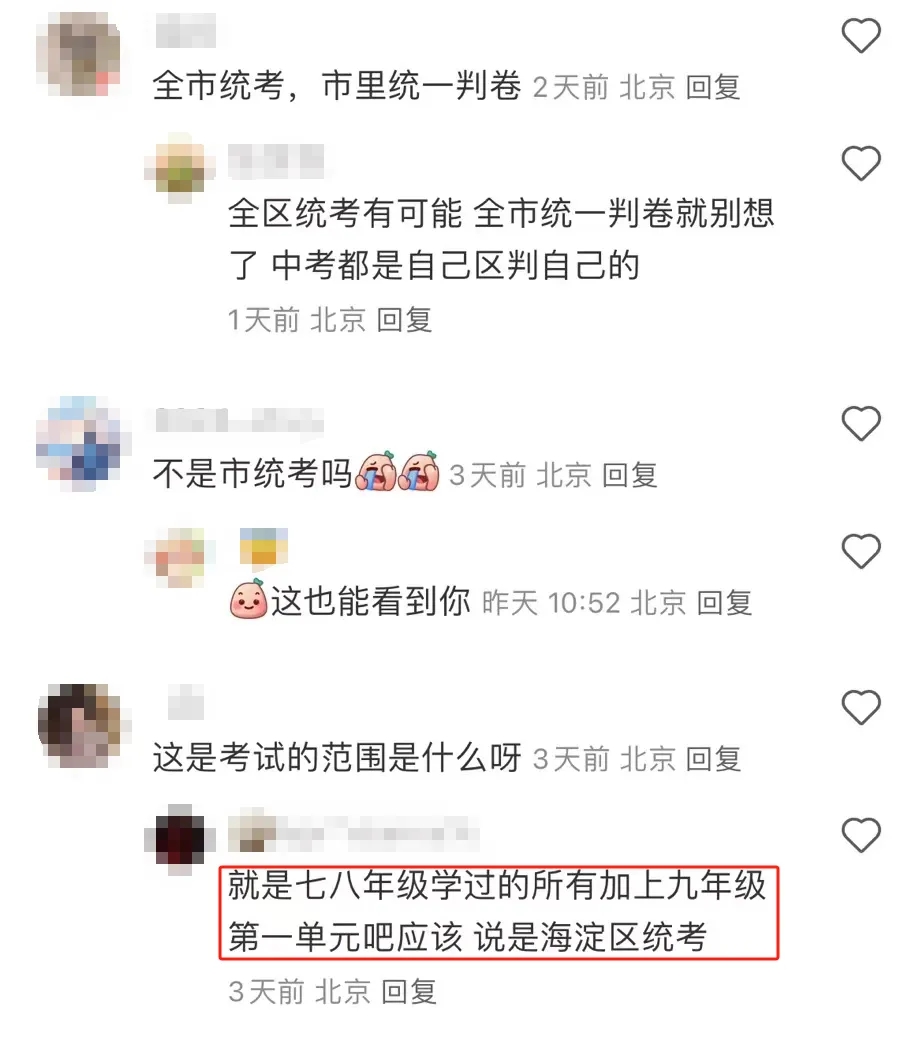Like the comment '全市统考，市里统一判卷'
This screenshot has width=923, height=1044.
861,35
